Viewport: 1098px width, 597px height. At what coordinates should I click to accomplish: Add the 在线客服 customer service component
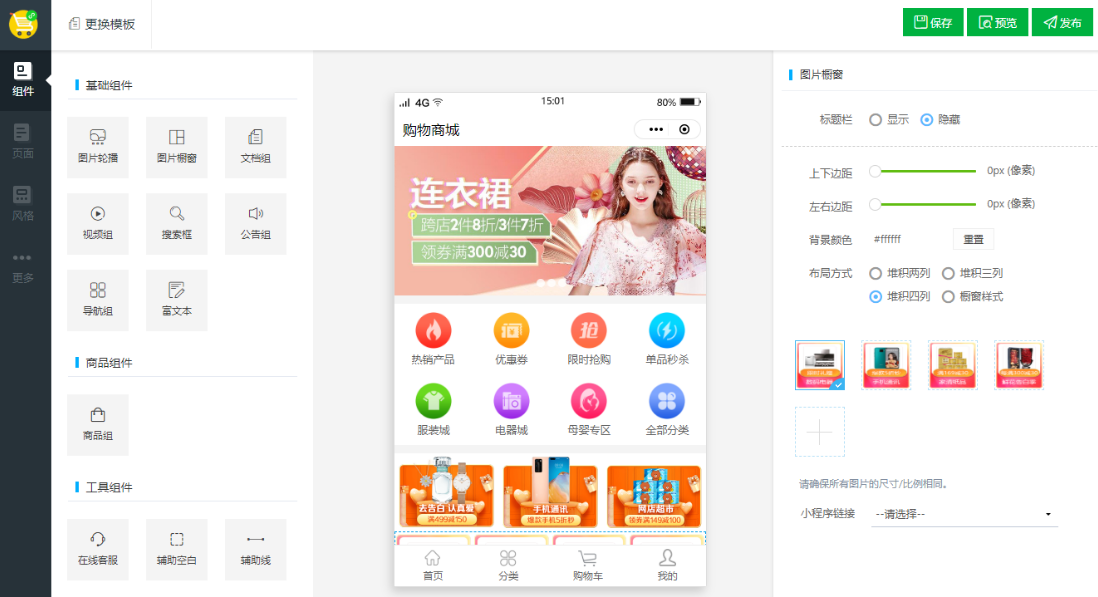point(97,549)
